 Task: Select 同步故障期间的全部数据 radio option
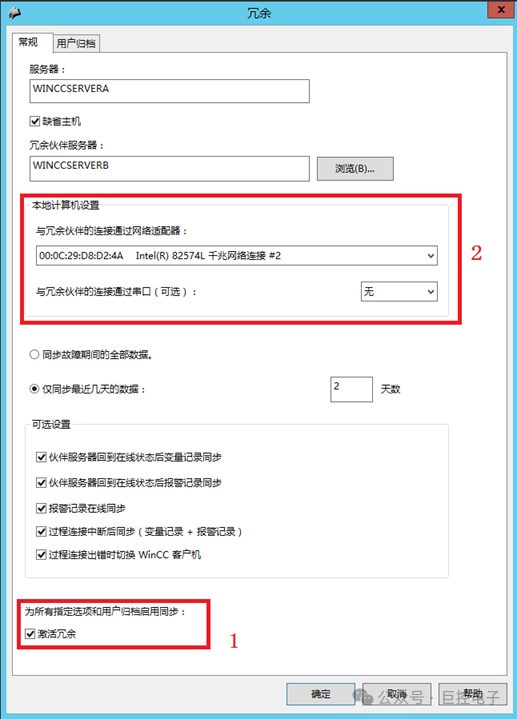point(34,354)
